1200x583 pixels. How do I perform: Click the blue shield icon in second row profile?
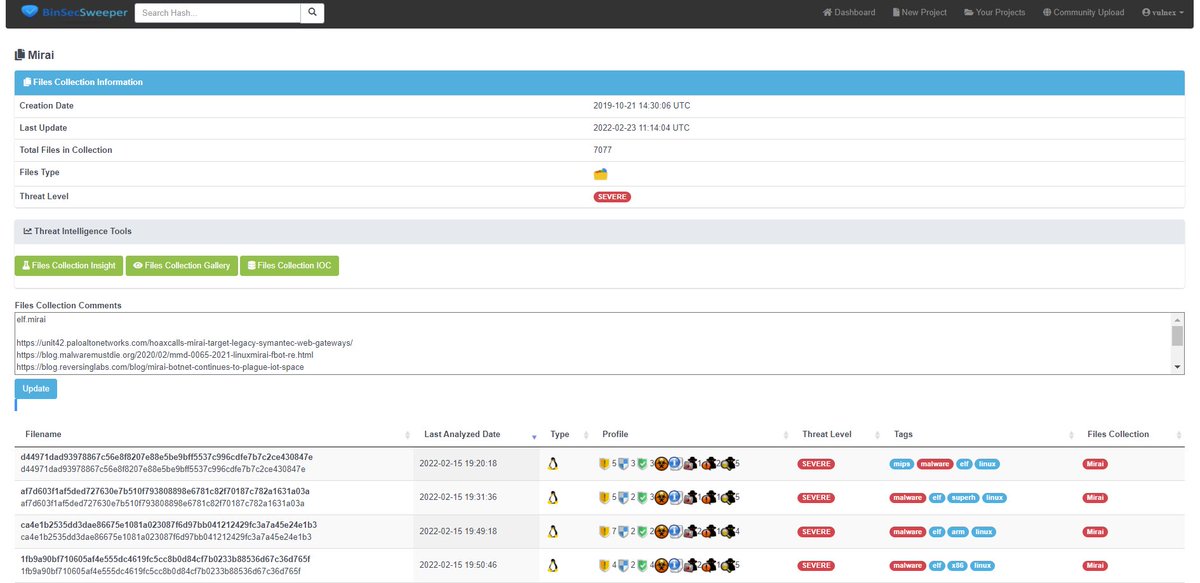(x=623, y=497)
